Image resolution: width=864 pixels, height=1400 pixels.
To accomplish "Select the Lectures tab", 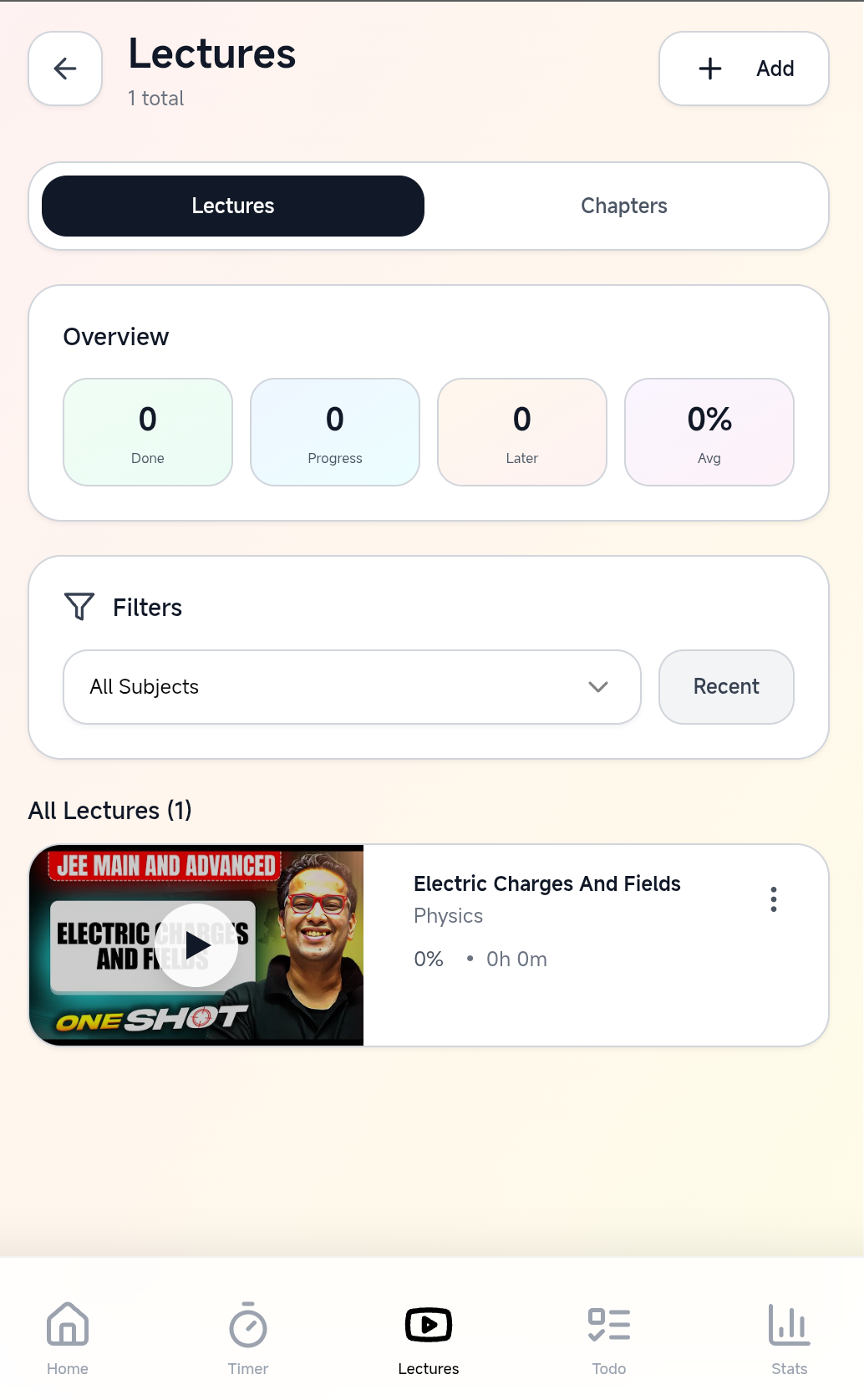I will click(232, 206).
